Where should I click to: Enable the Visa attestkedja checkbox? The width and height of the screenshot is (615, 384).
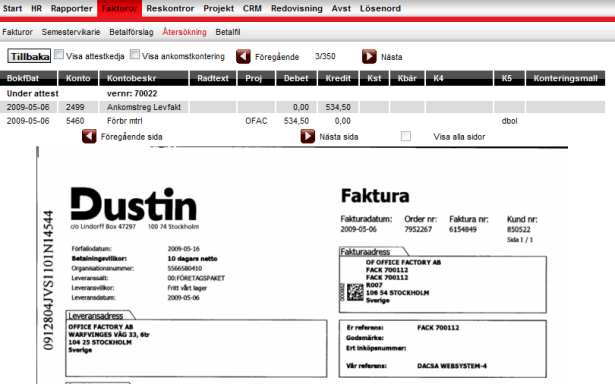coord(59,55)
